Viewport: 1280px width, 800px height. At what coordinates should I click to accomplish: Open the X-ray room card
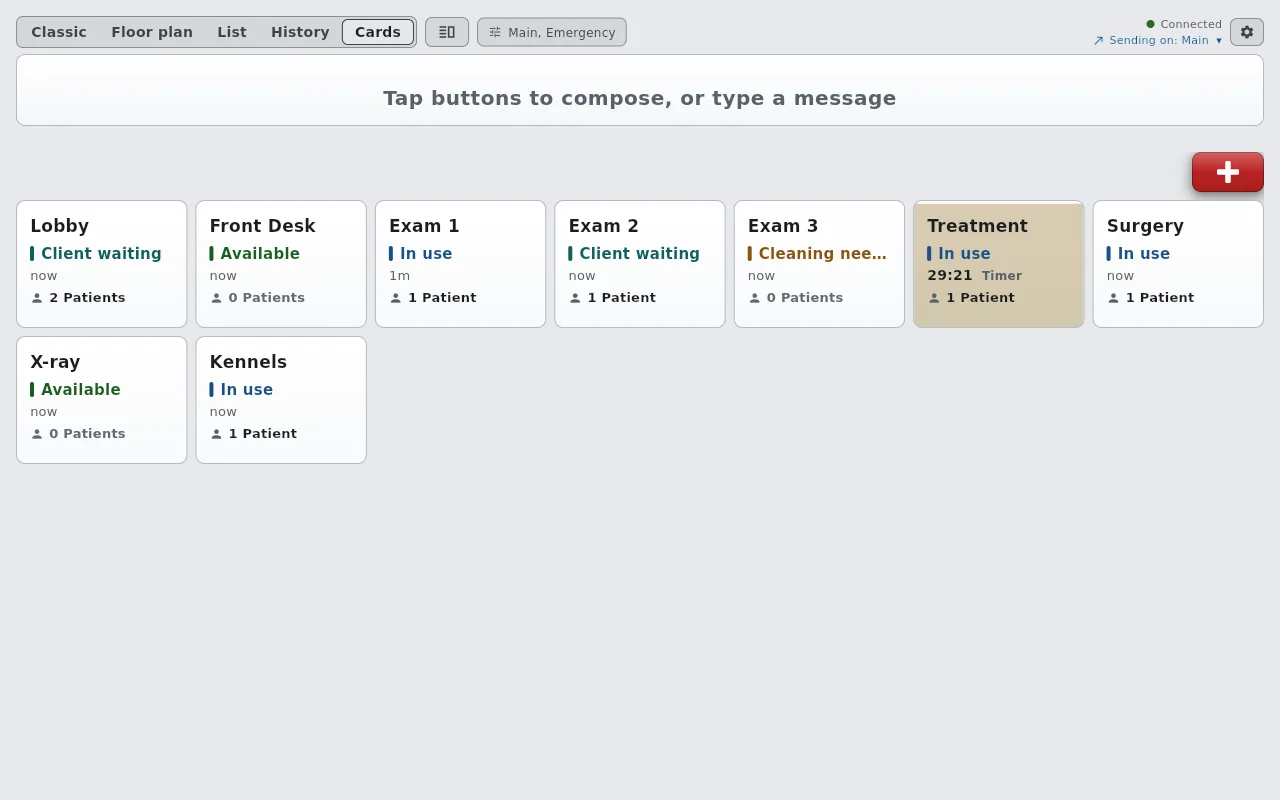(102, 400)
